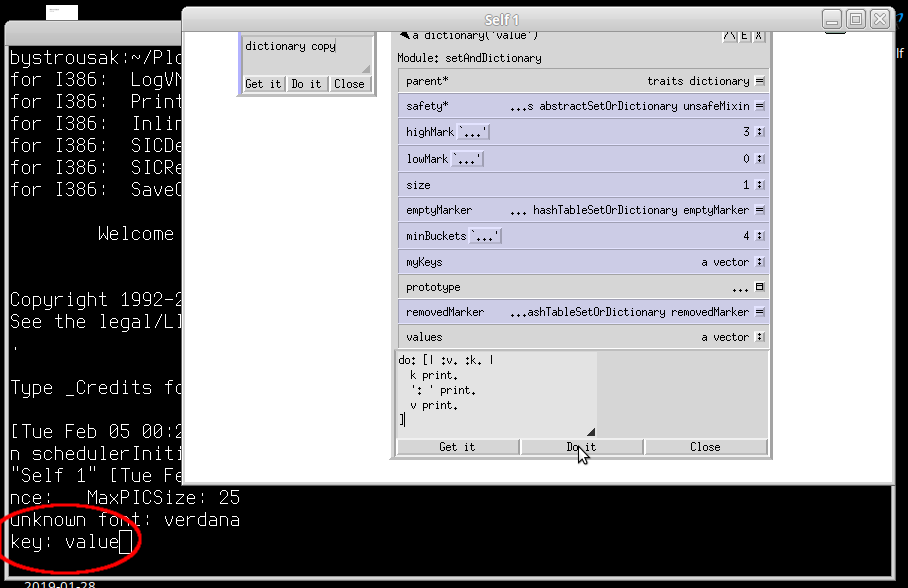Image resolution: width=908 pixels, height=588 pixels.
Task: Click the 'highMark' slot name
Action: (430, 132)
